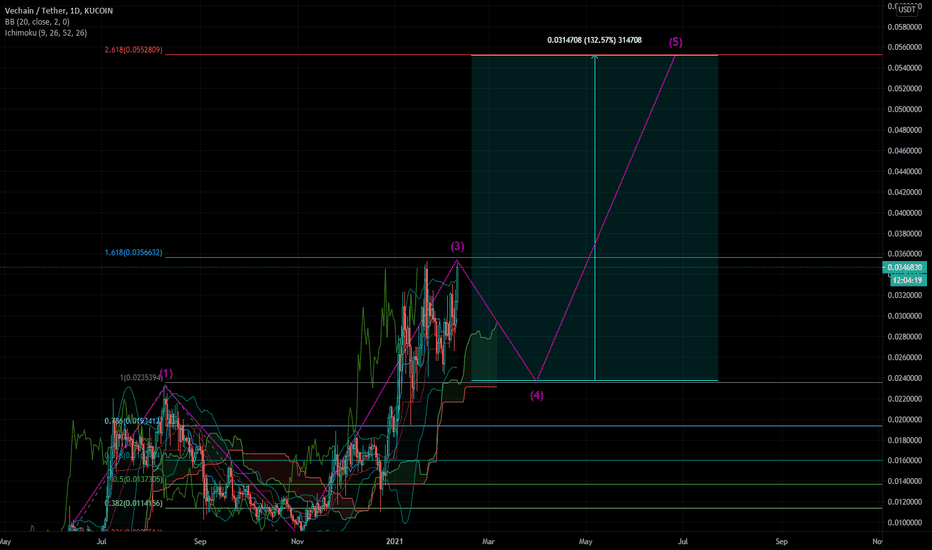This screenshot has height=550, width=932.
Task: Click the Ichimoku (9, 26, 52, 26) indicator legend
Action: tap(46, 33)
